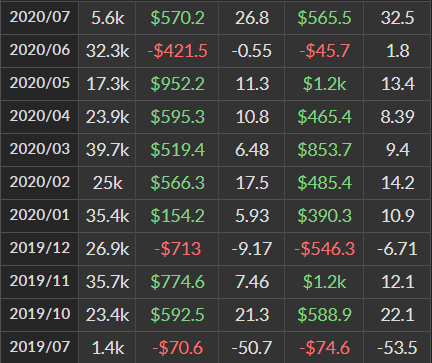Select the 2019/11 date cell
Viewport: 432px width, 363px height.
[40, 281]
